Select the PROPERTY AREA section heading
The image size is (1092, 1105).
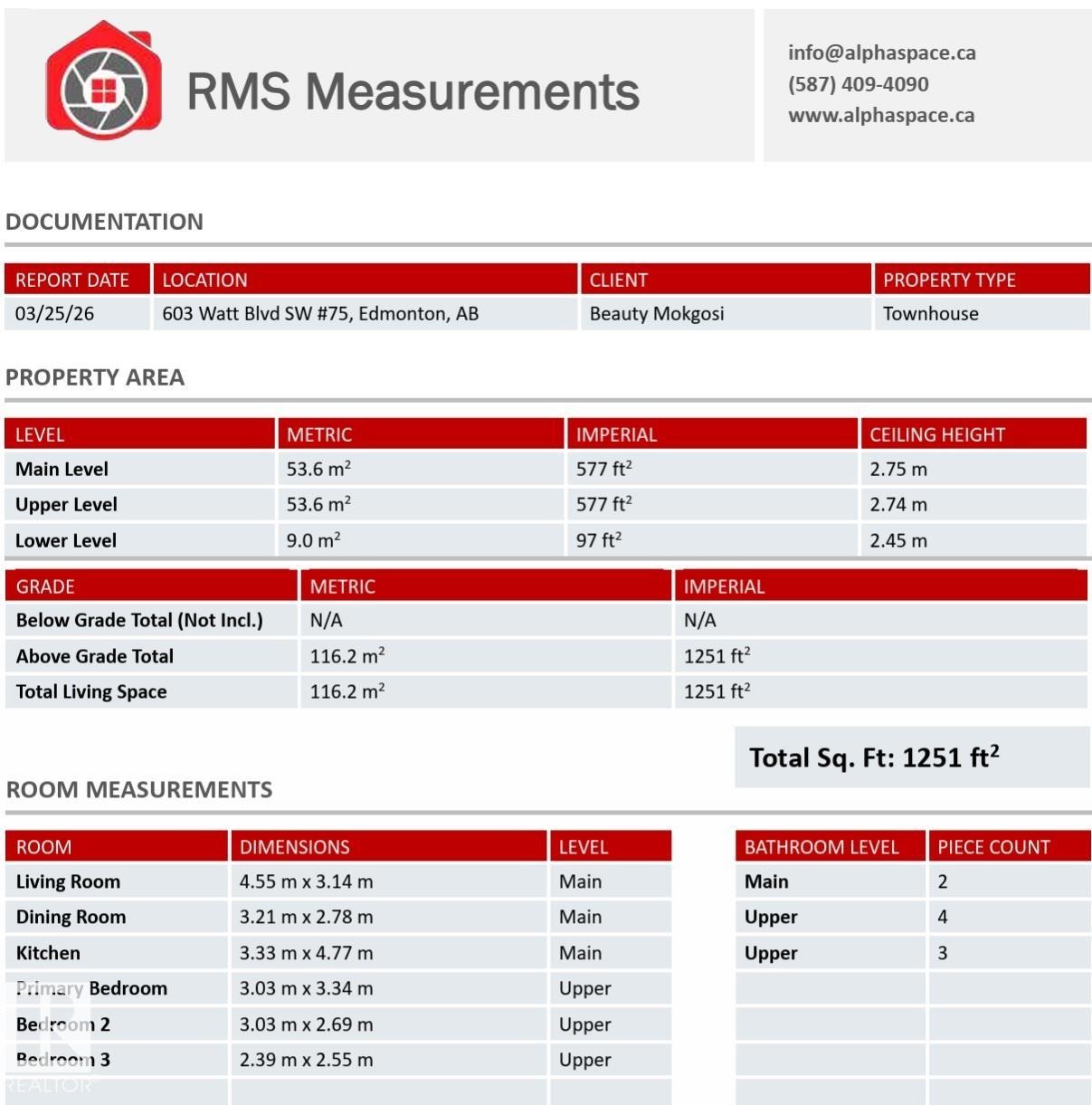point(94,376)
